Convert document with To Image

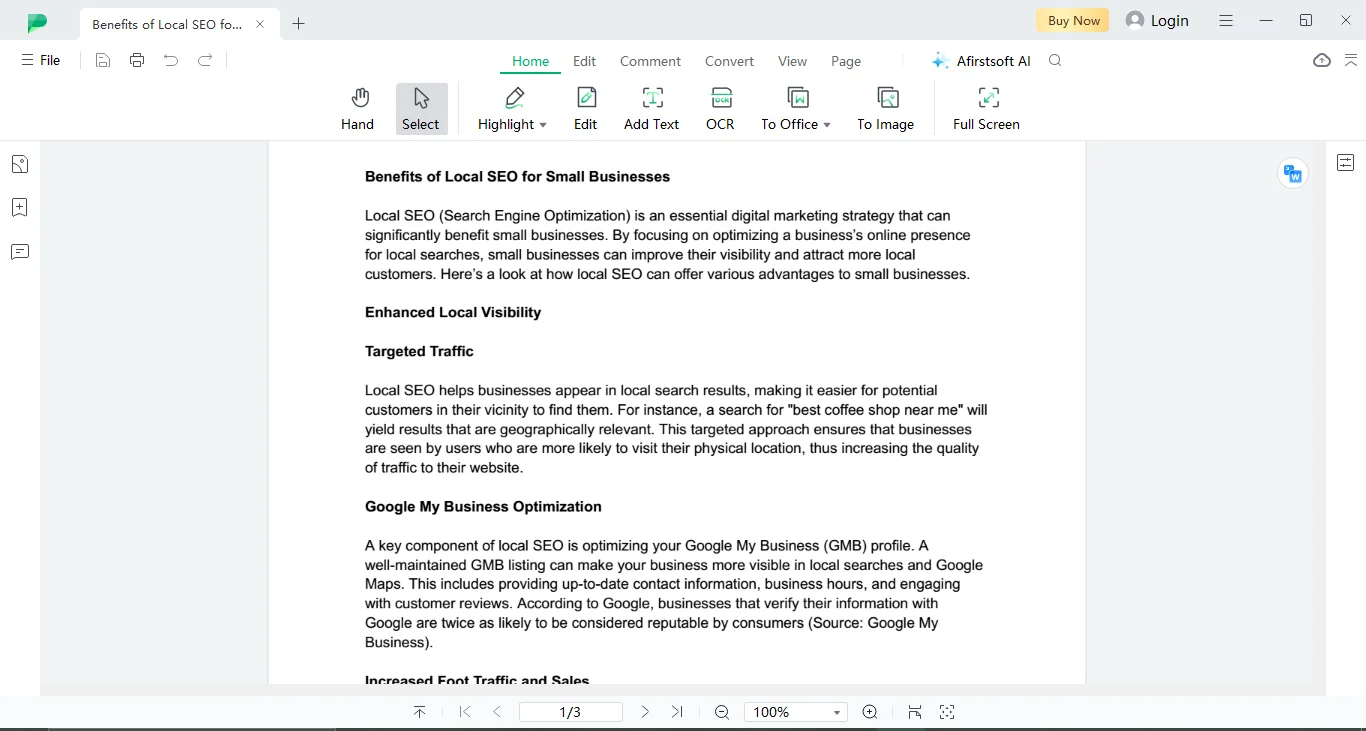point(886,109)
